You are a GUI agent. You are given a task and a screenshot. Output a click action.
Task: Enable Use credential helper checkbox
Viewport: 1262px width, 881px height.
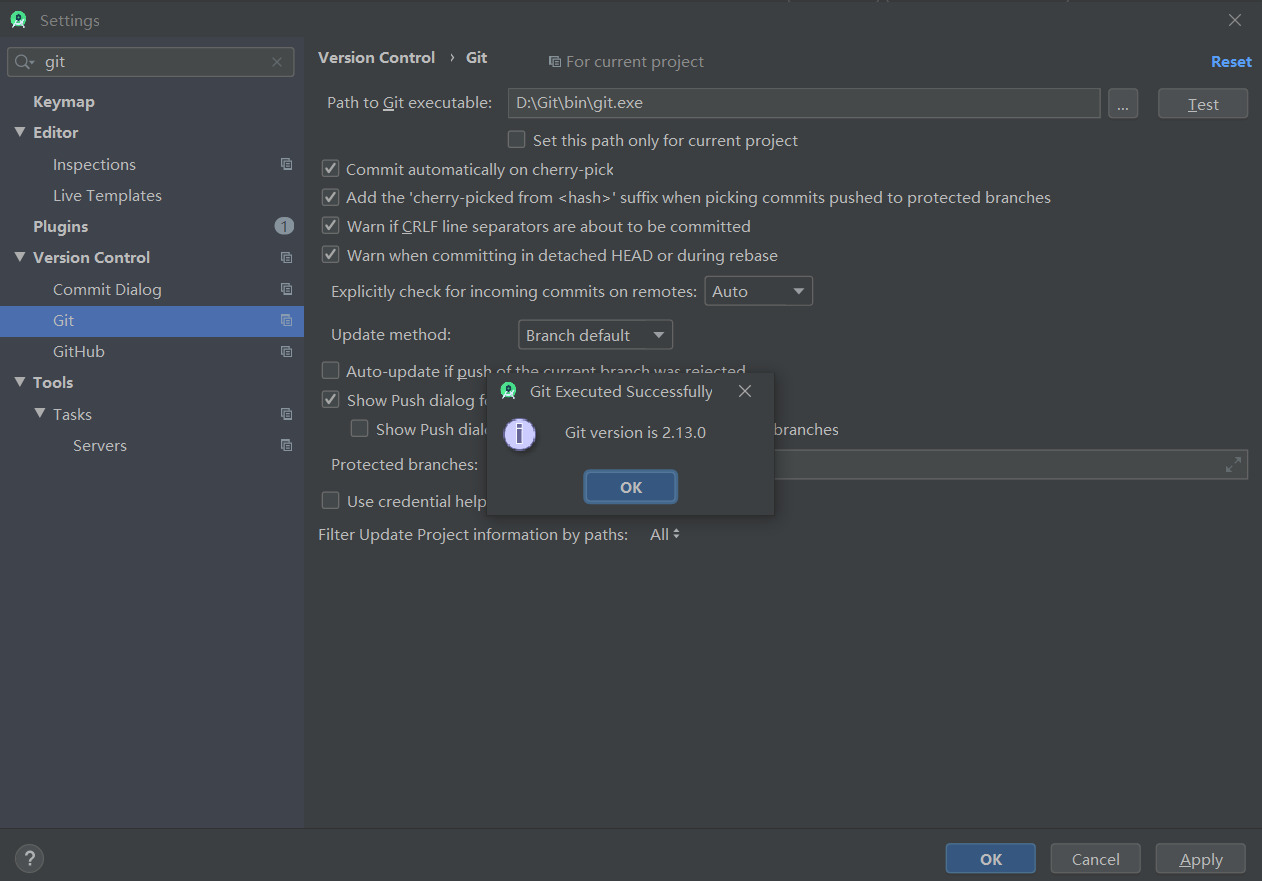tap(330, 501)
